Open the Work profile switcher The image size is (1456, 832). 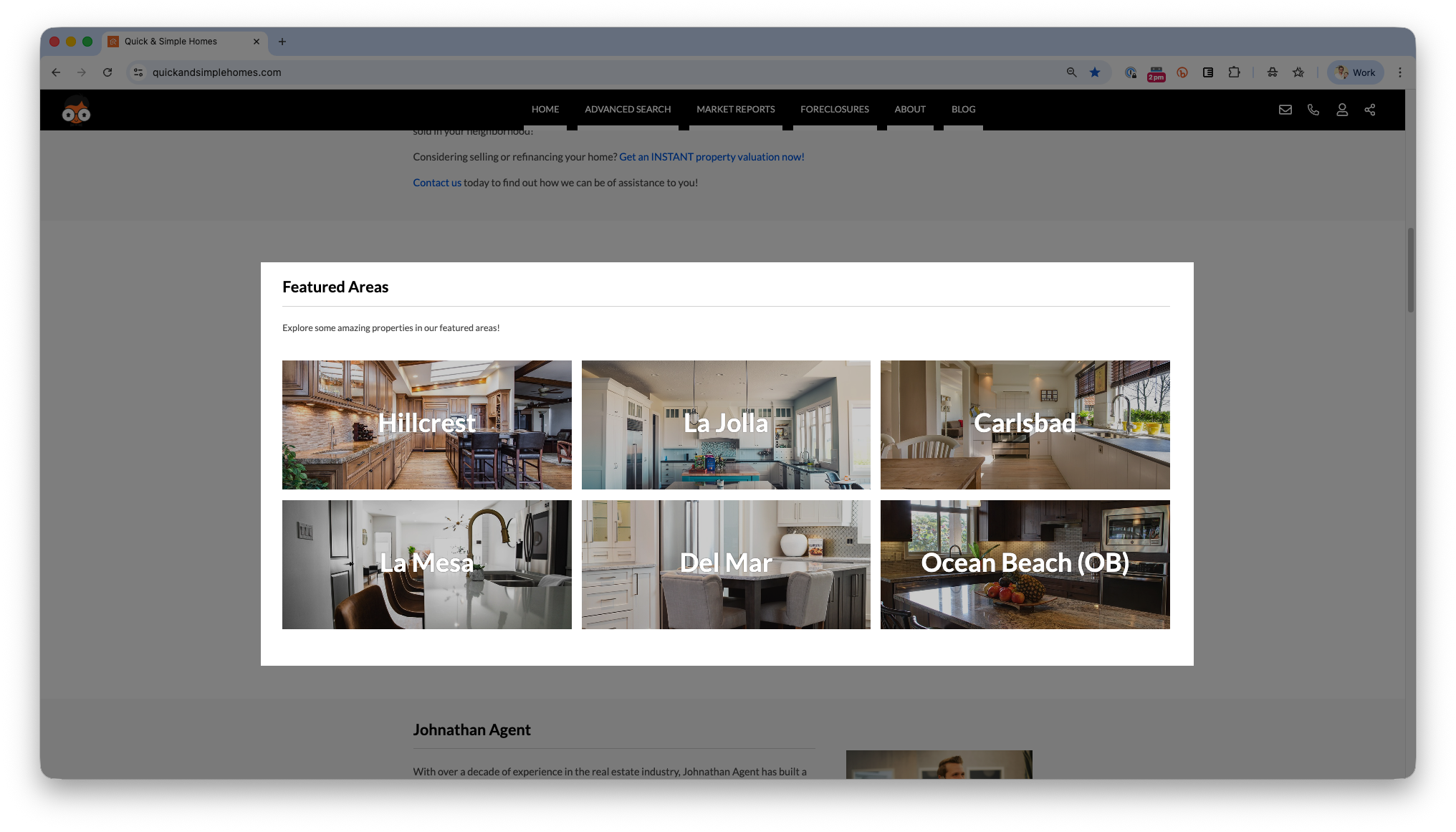point(1355,72)
